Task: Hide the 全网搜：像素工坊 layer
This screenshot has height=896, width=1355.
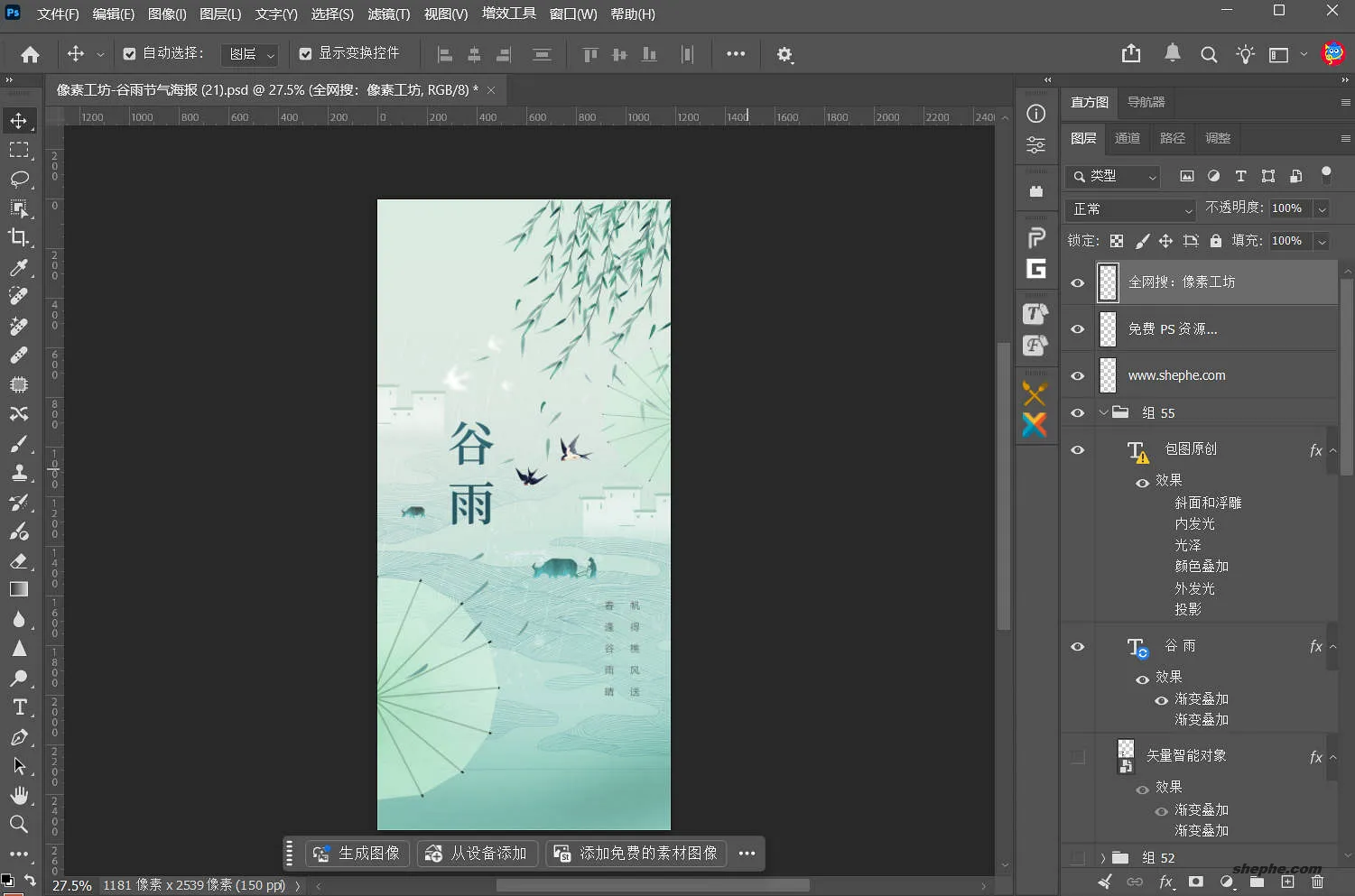Action: tap(1078, 282)
